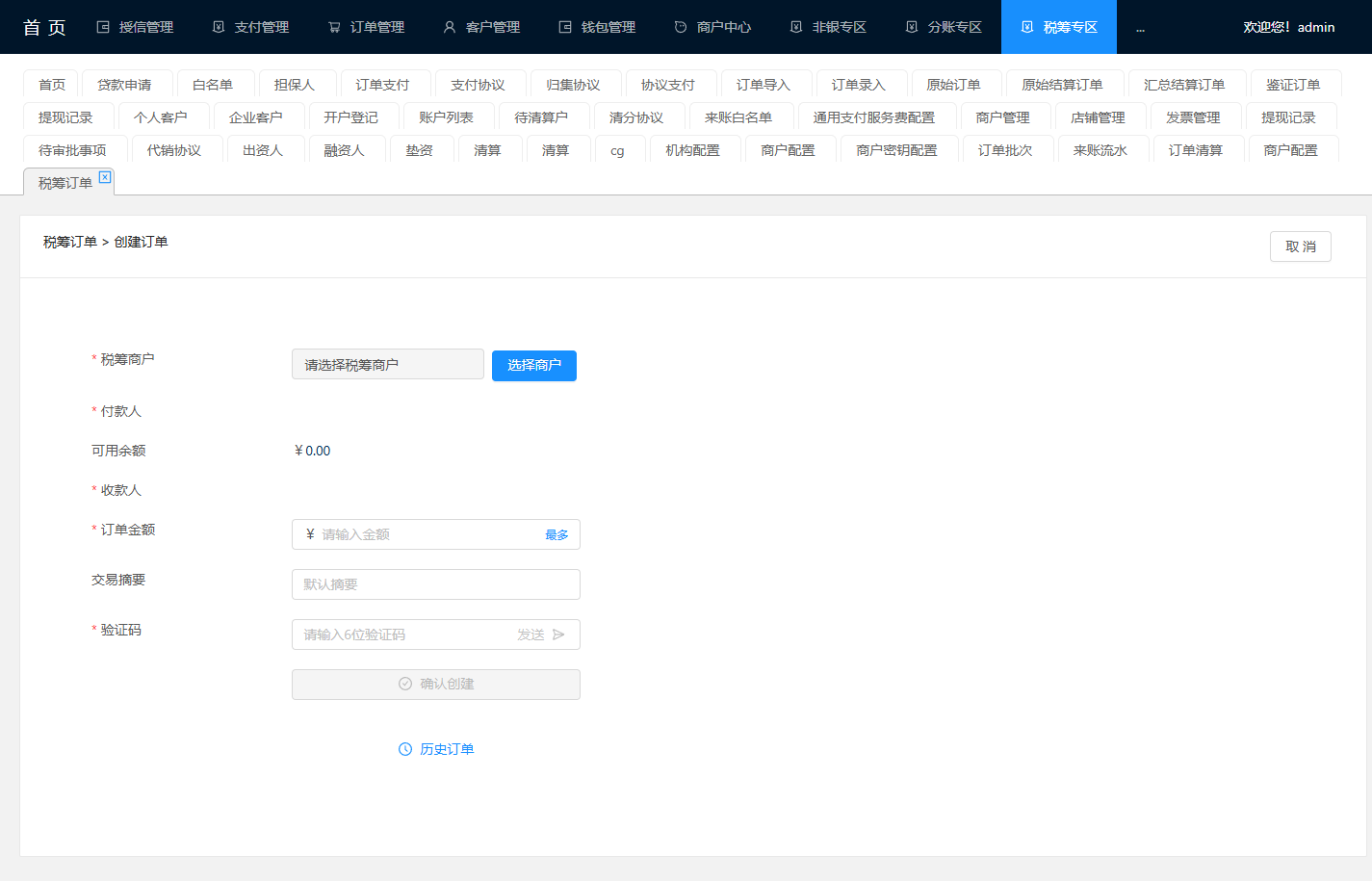Click the 税筹商户 selection field
The width and height of the screenshot is (1372, 881).
coord(388,364)
